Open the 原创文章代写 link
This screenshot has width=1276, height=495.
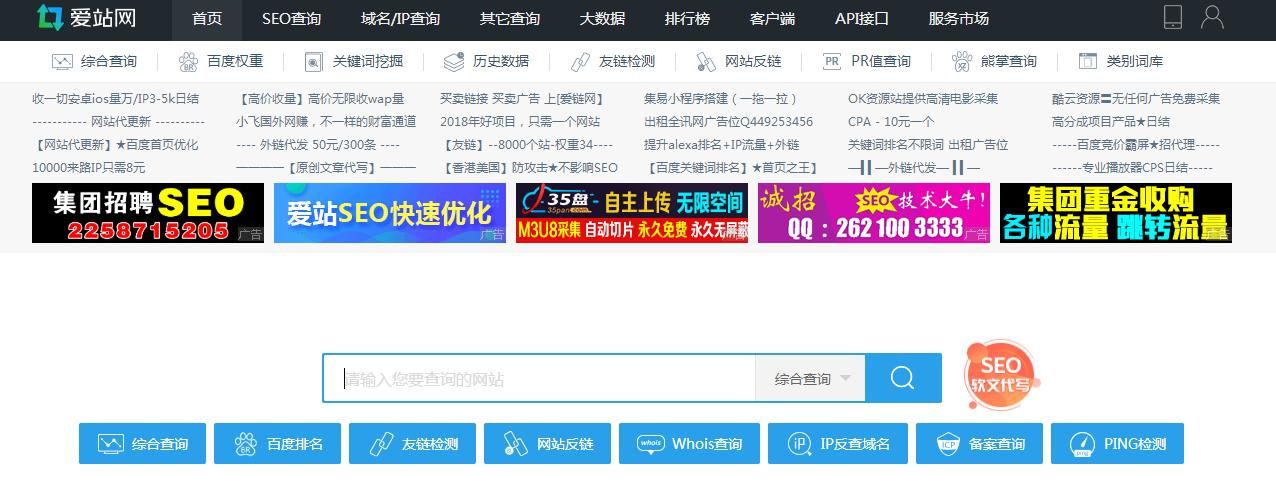326,168
